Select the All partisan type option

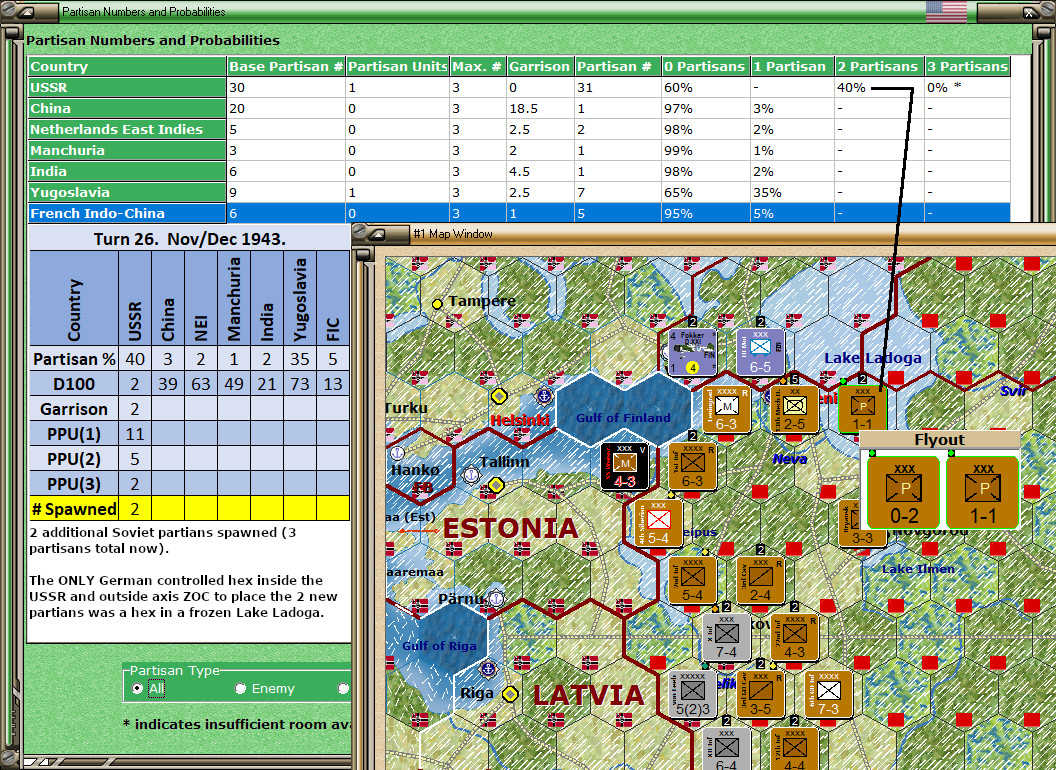click(x=137, y=688)
